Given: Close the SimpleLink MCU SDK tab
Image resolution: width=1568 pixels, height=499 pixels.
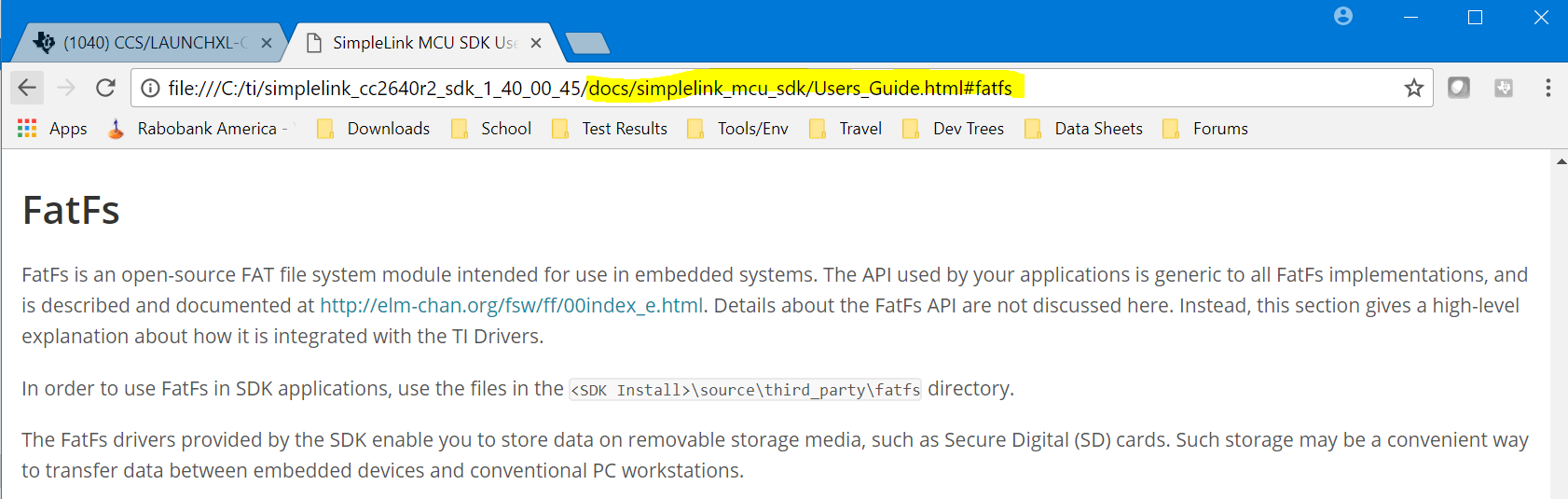Looking at the screenshot, I should coord(536,43).
